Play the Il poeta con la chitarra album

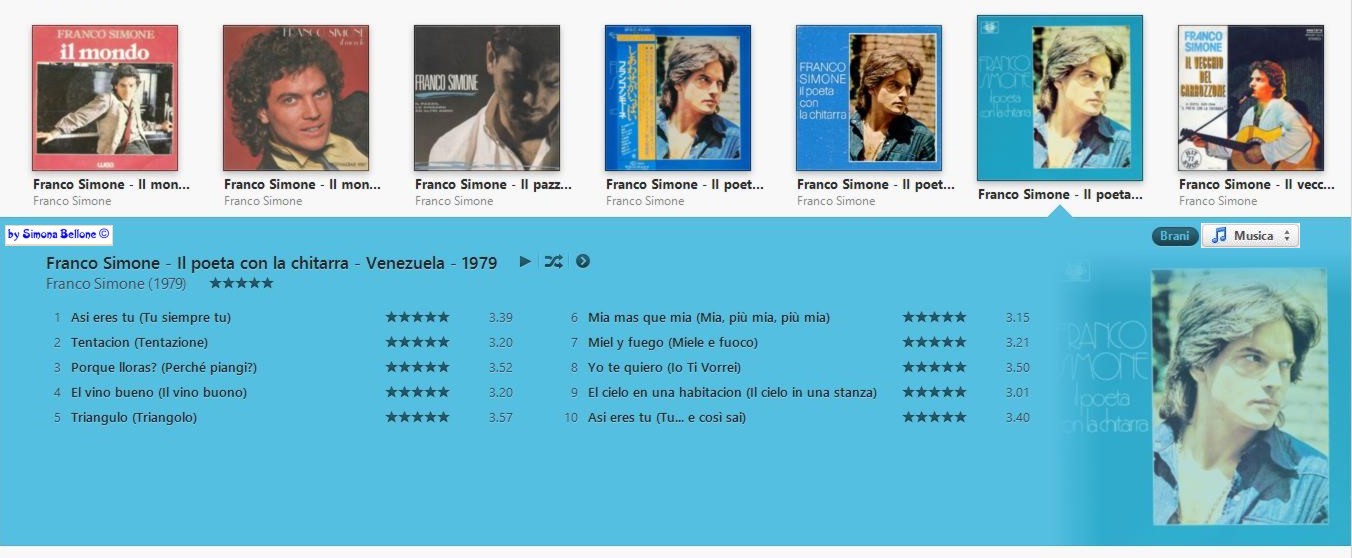525,262
